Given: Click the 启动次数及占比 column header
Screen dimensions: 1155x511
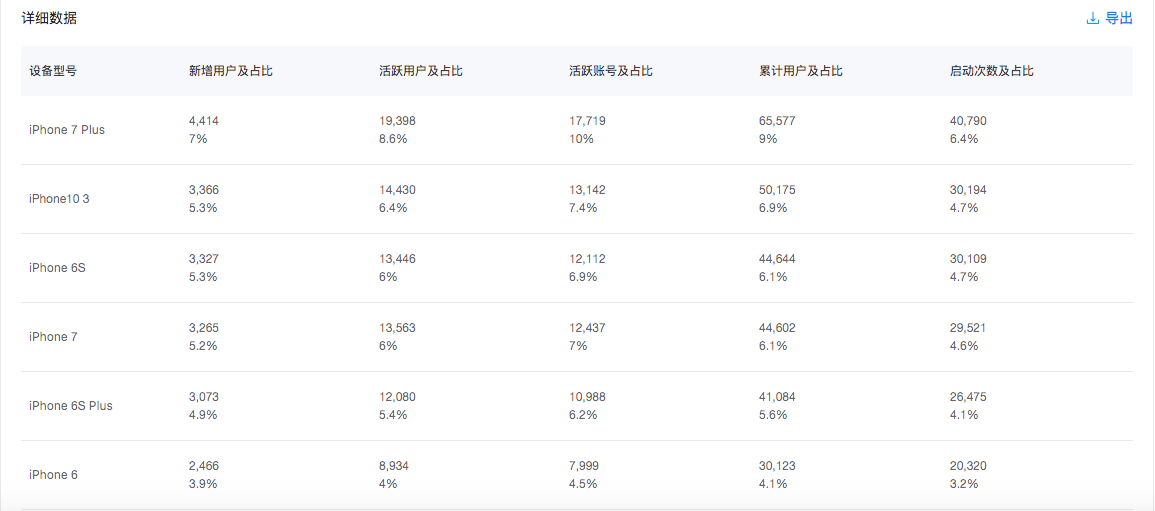Looking at the screenshot, I should tap(991, 71).
